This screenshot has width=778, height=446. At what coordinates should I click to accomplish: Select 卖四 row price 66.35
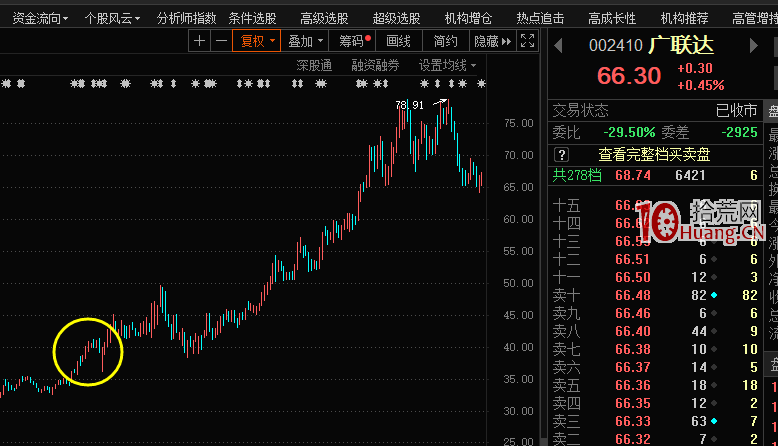click(633, 403)
